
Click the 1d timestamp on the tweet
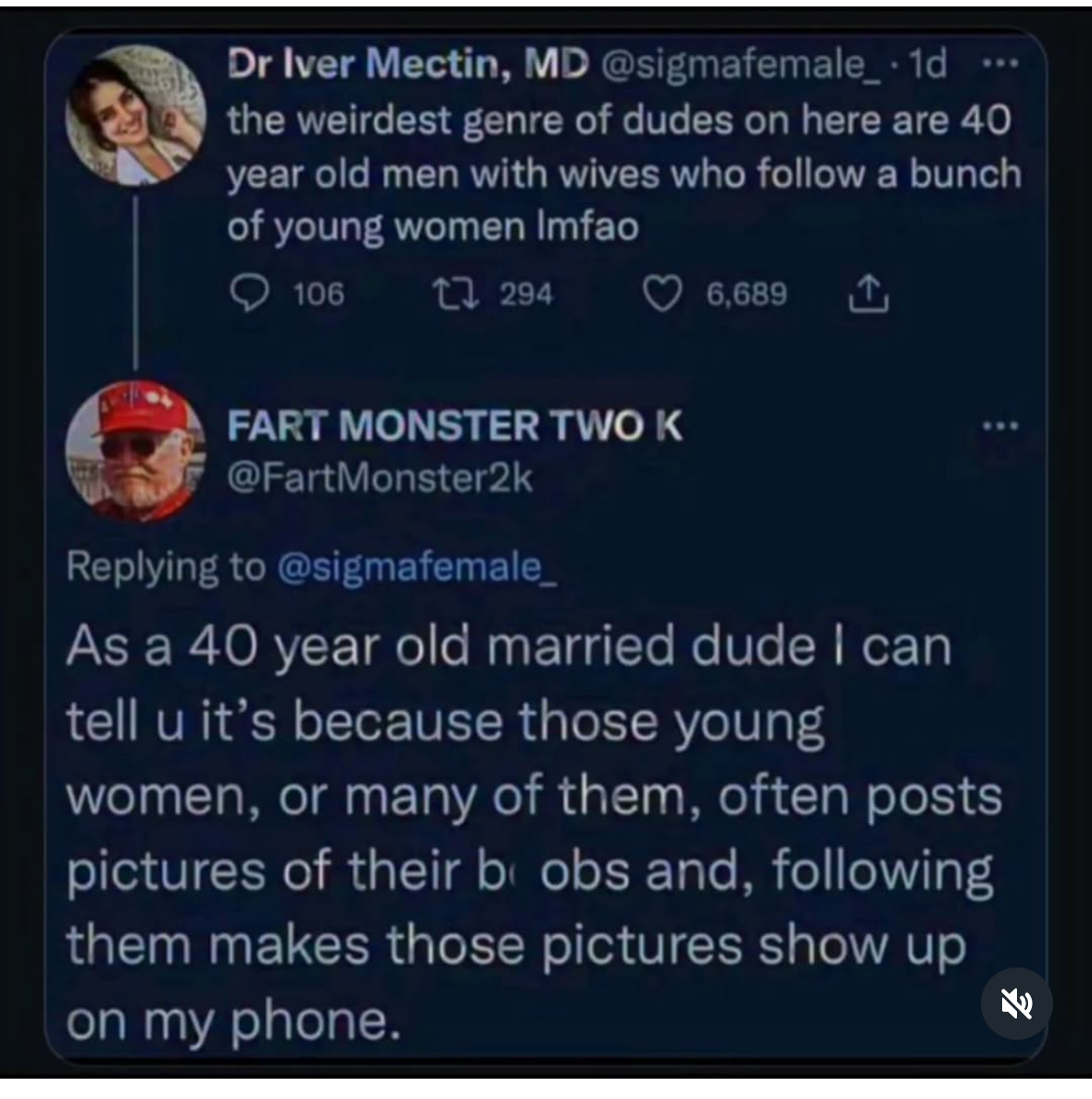point(928,63)
